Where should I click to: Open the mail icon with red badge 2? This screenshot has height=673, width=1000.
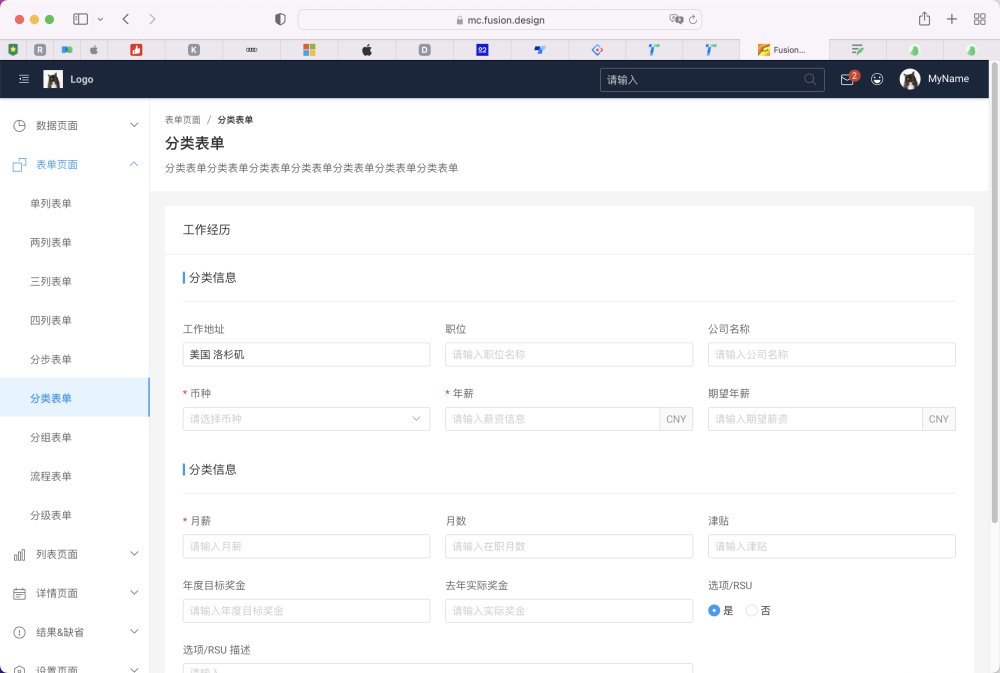[847, 79]
